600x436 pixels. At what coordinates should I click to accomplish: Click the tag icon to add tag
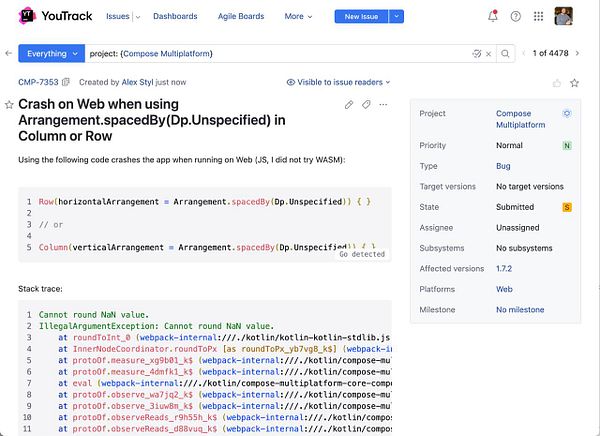[x=366, y=105]
